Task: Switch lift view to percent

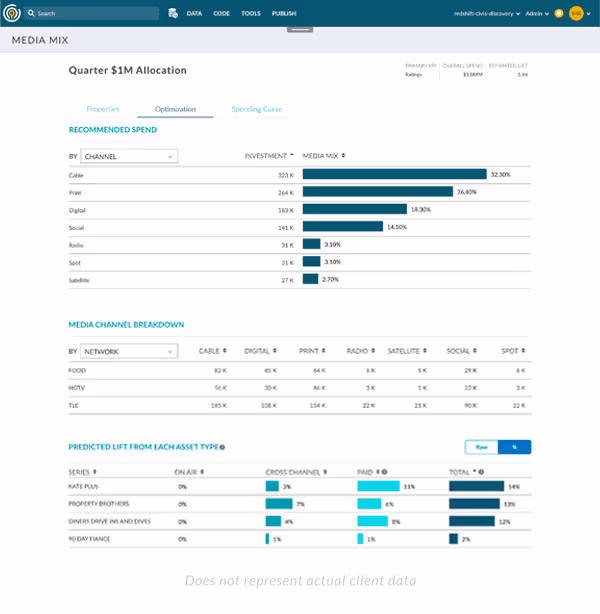Action: tap(515, 447)
